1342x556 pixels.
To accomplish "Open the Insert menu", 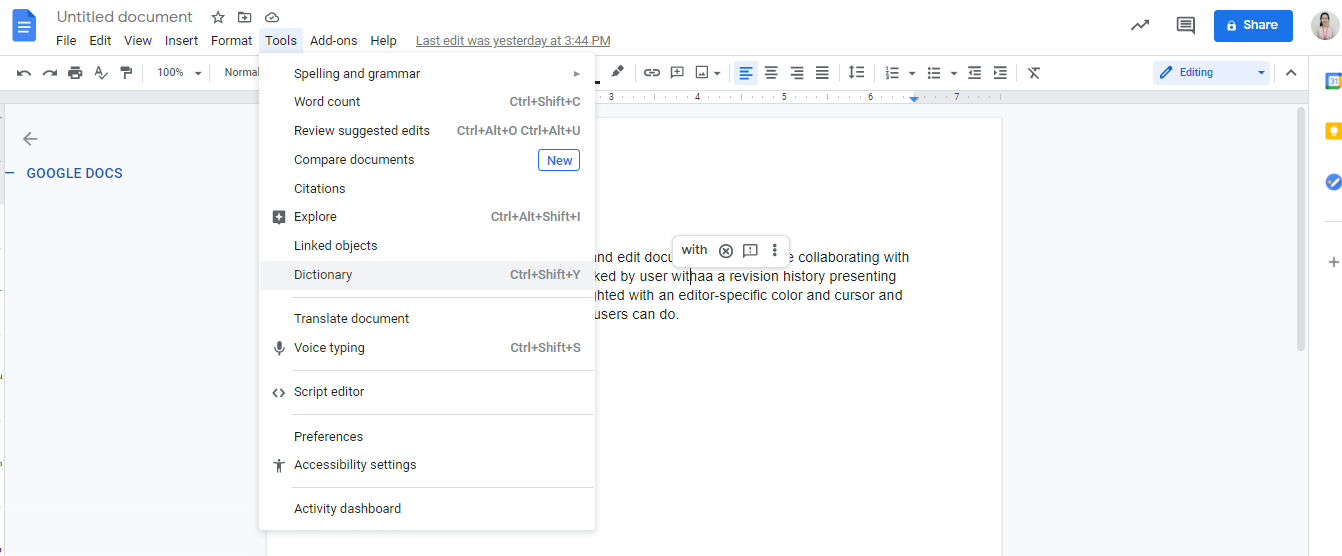I will click(x=181, y=41).
